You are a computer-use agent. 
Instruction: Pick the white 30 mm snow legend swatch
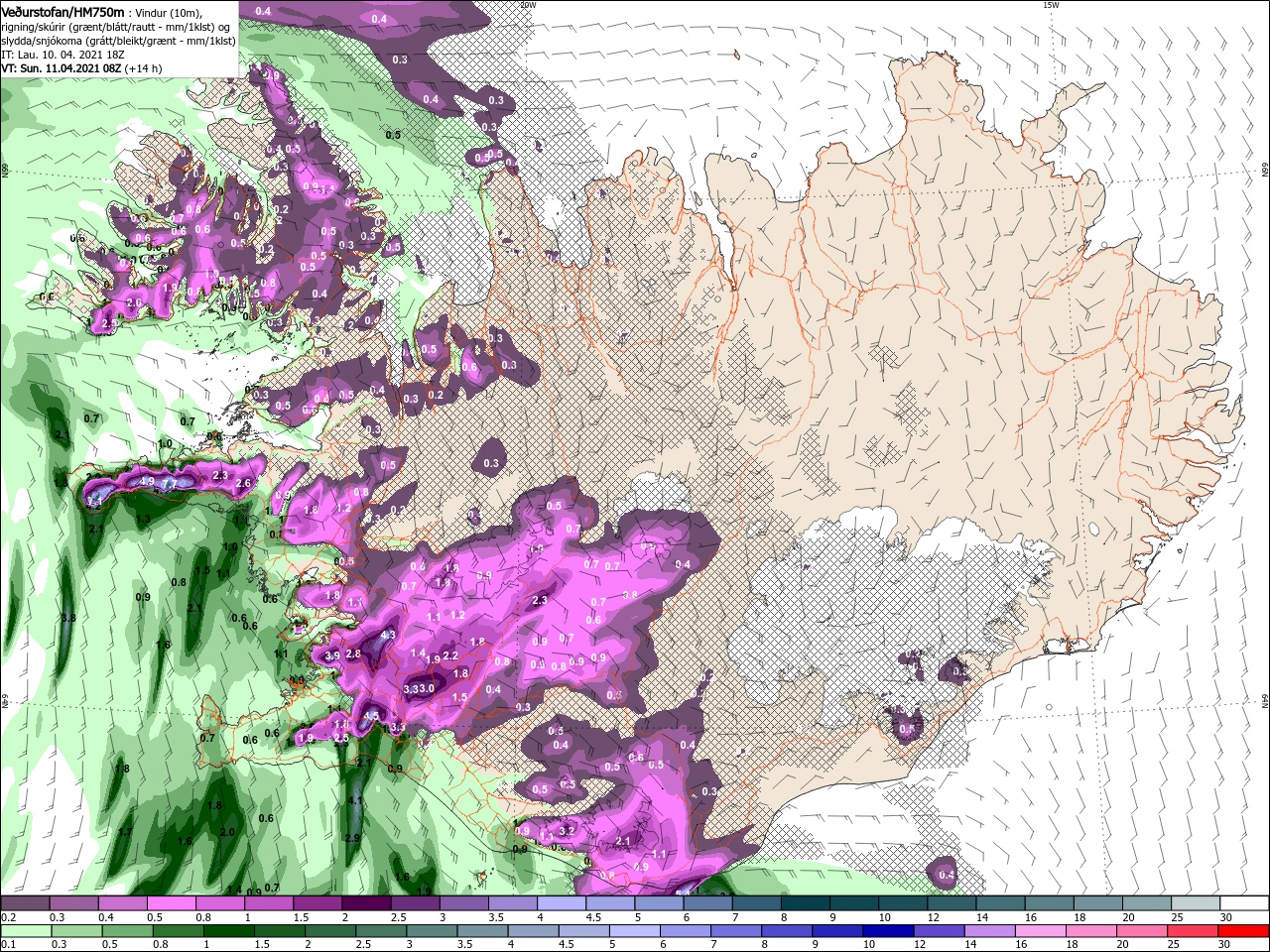click(1244, 903)
